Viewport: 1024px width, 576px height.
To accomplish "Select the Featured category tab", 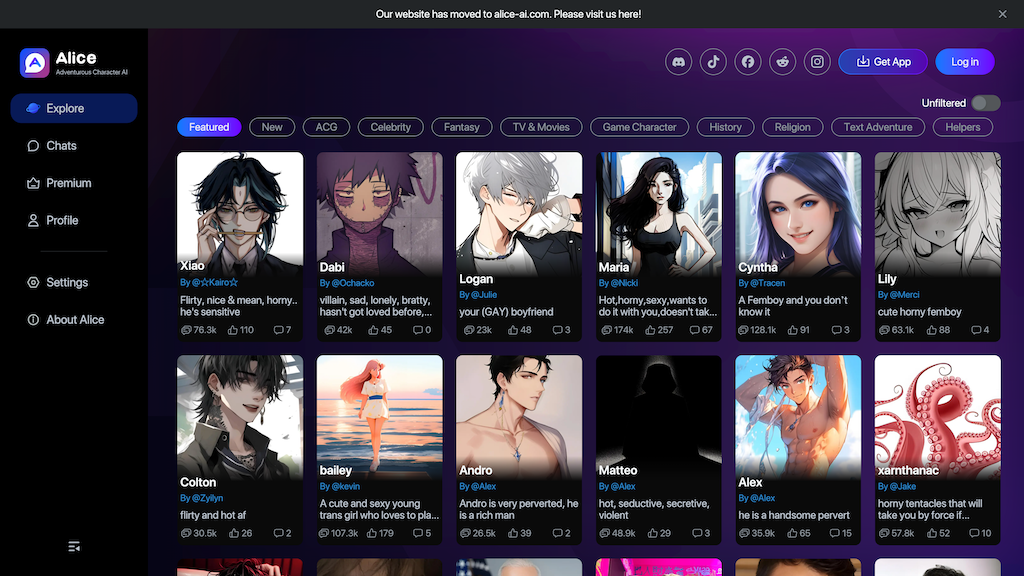I will (209, 127).
